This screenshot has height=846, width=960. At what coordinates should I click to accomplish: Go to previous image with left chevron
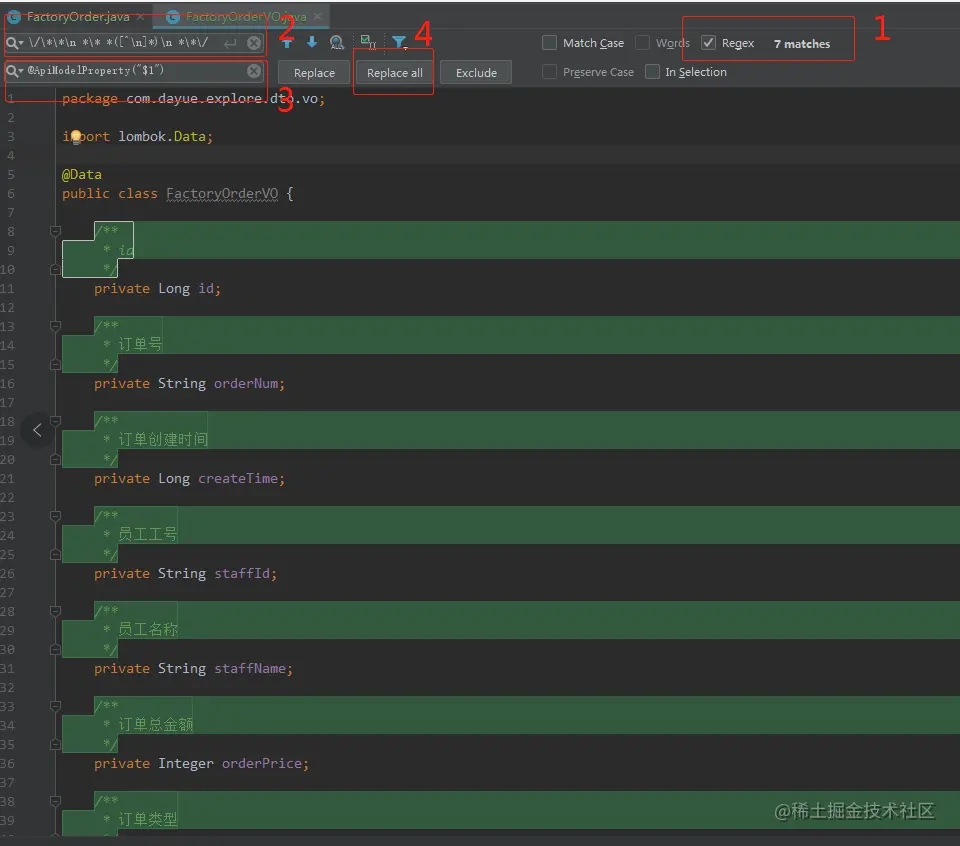37,430
